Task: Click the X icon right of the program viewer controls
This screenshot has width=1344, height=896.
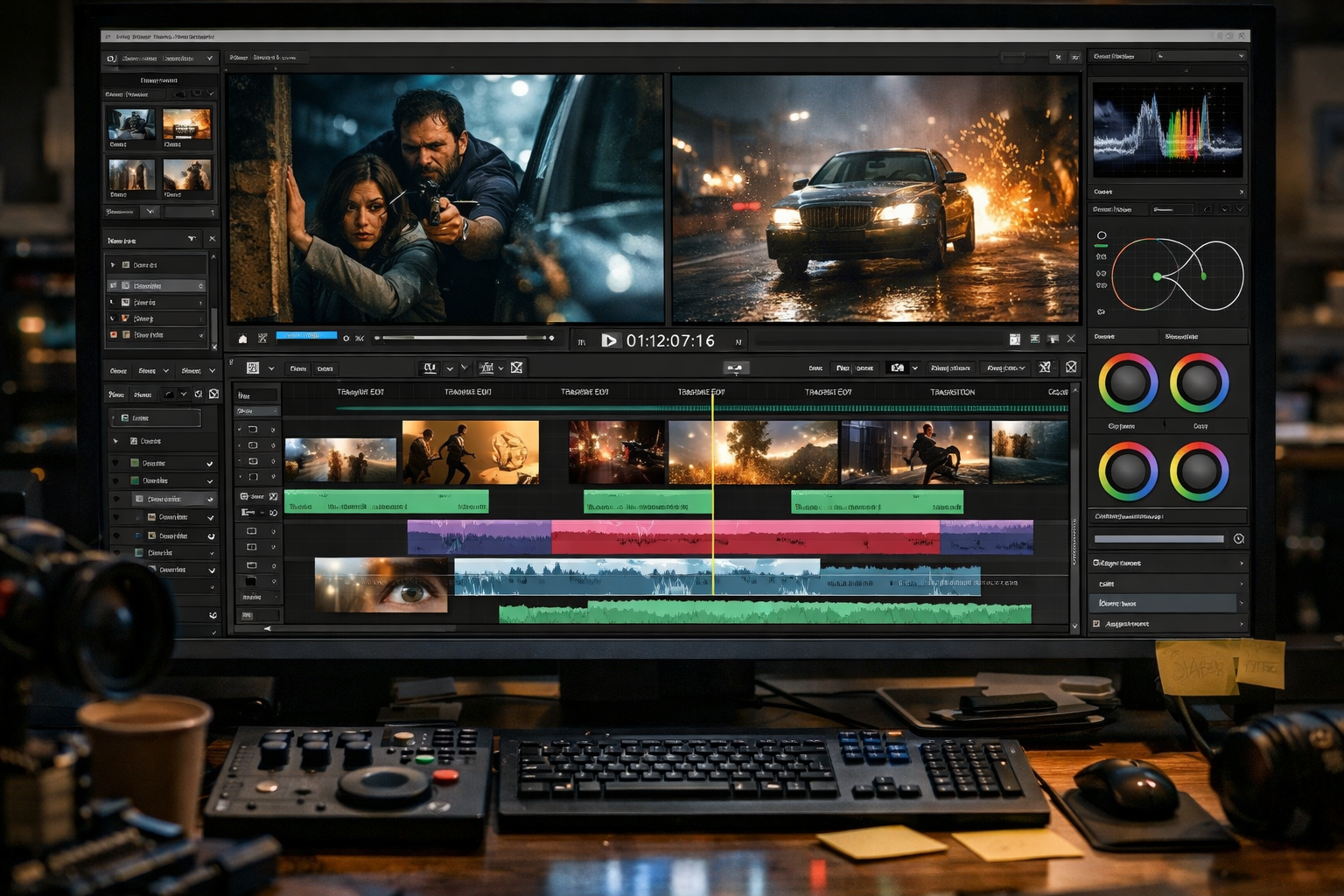Action: tap(1071, 339)
